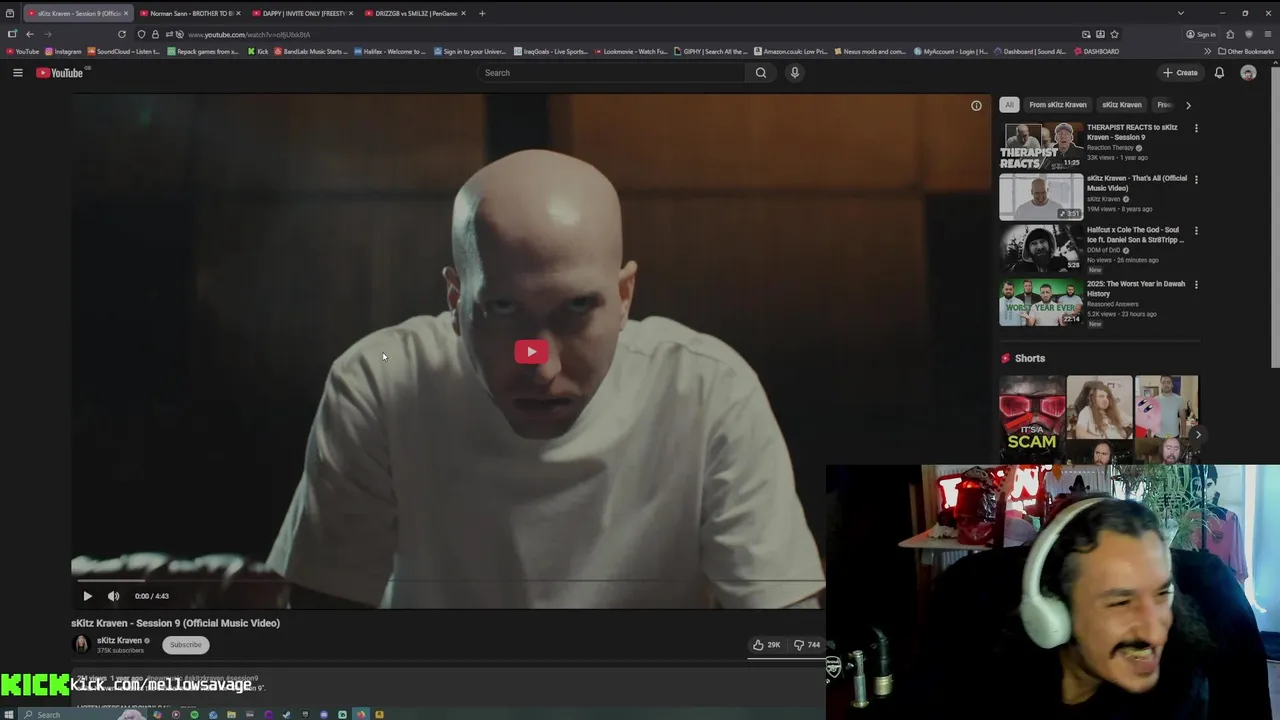
Task: Open the Kick bookmark
Action: coord(258,51)
